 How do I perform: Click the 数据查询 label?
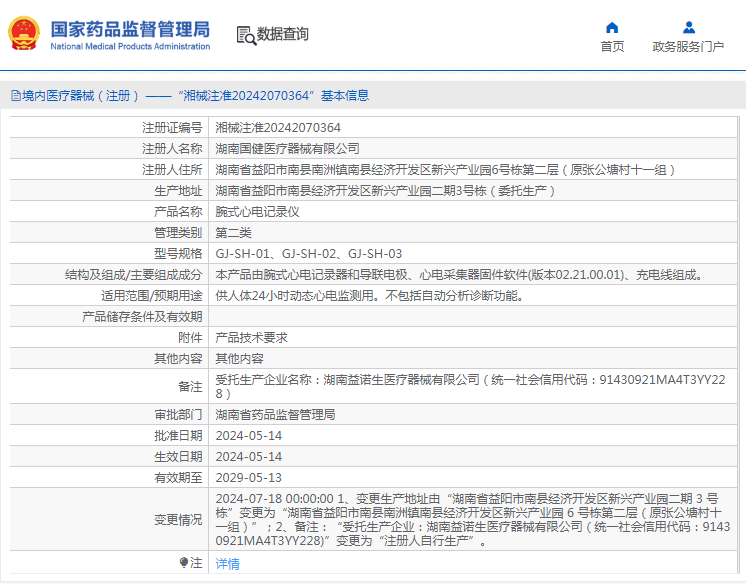tap(283, 34)
